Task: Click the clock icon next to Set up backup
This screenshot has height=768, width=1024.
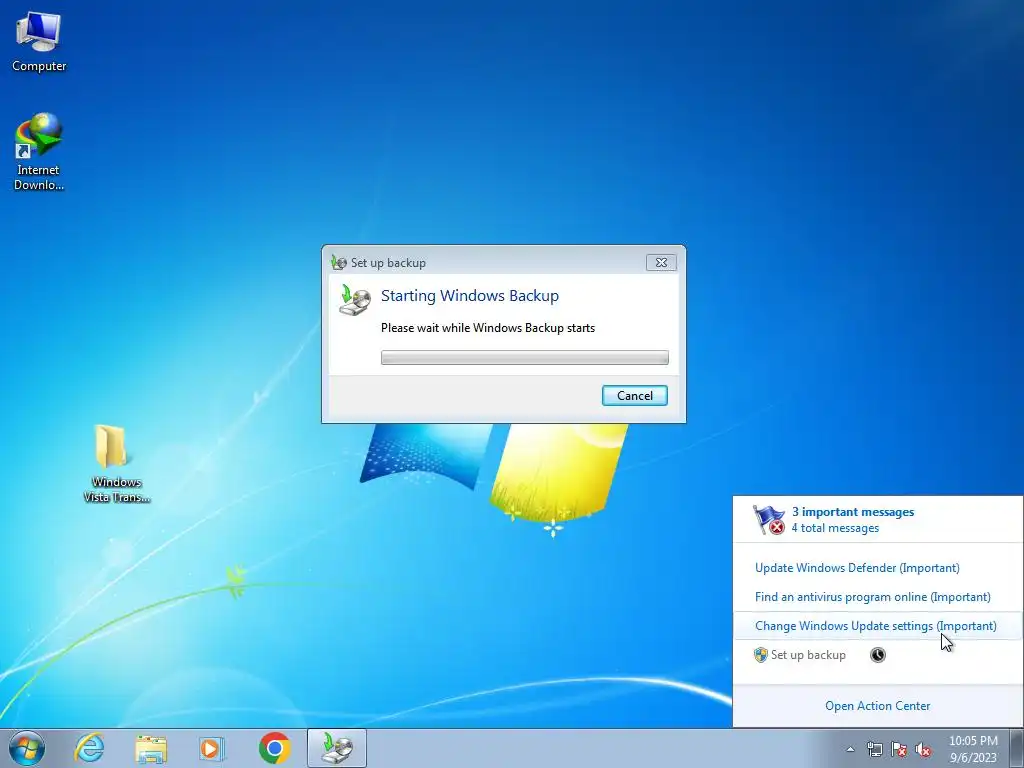Action: pyautogui.click(x=878, y=655)
